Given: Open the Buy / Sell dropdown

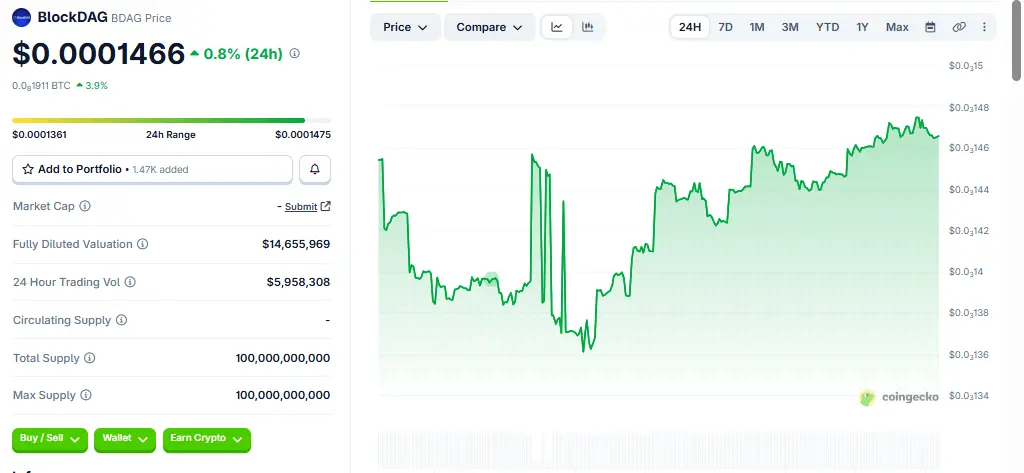Looking at the screenshot, I should 50,439.
